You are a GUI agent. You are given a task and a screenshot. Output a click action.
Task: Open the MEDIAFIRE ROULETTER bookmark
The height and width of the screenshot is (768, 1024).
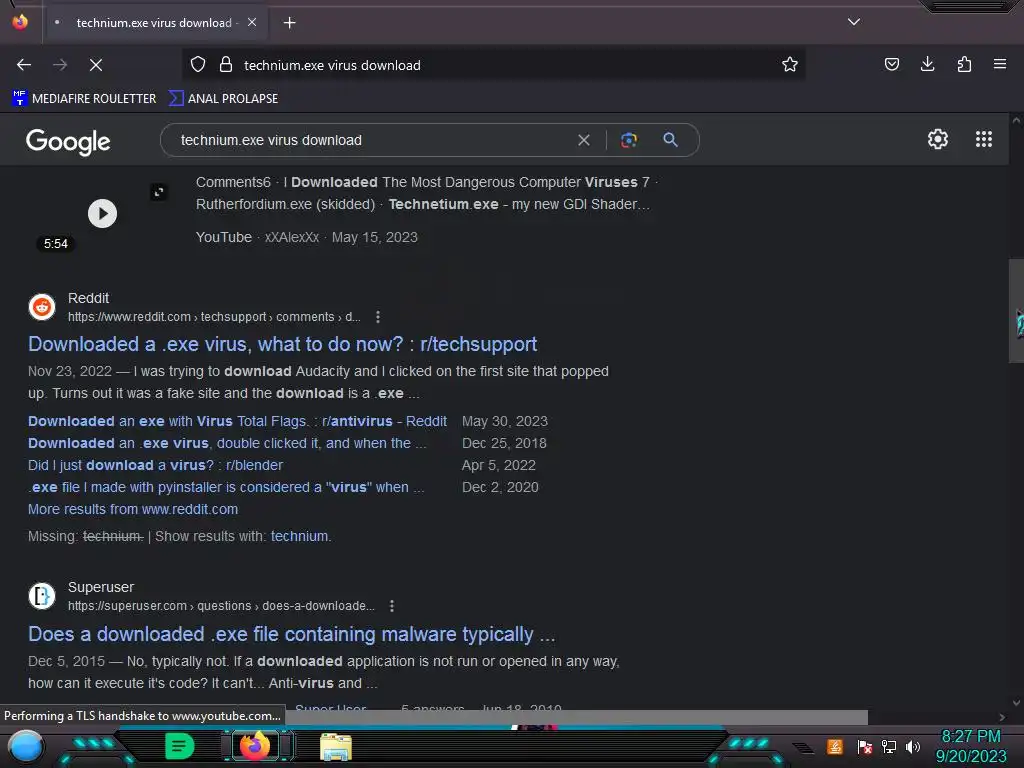(x=84, y=99)
